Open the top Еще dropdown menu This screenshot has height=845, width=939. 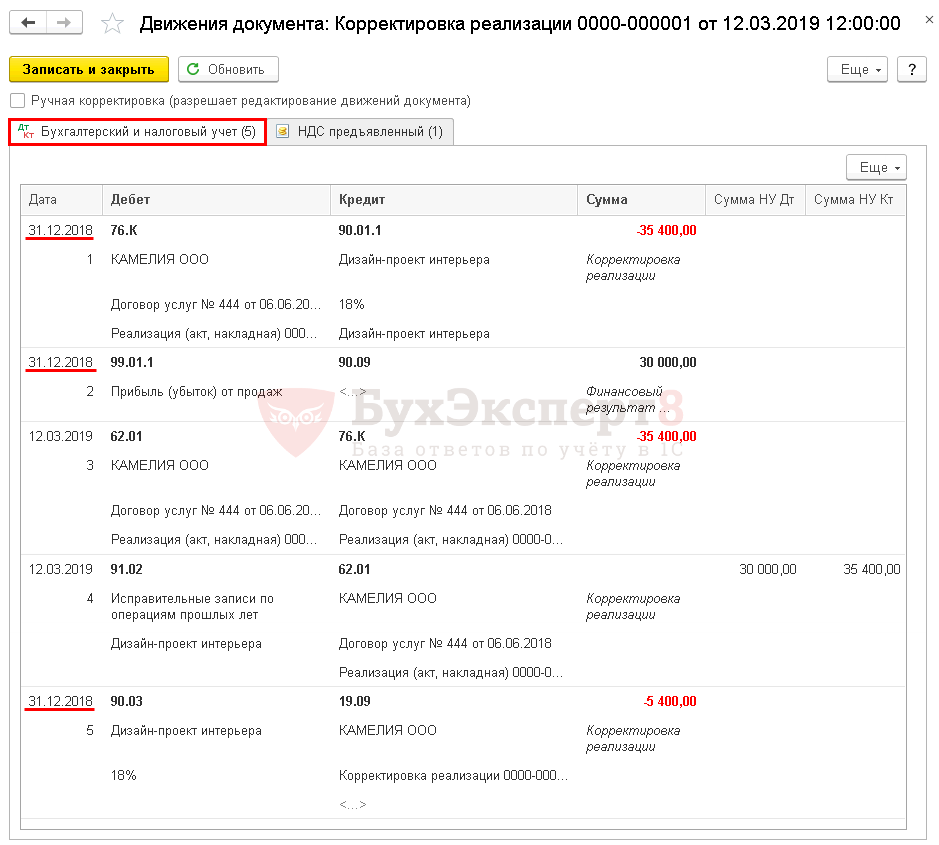point(857,70)
